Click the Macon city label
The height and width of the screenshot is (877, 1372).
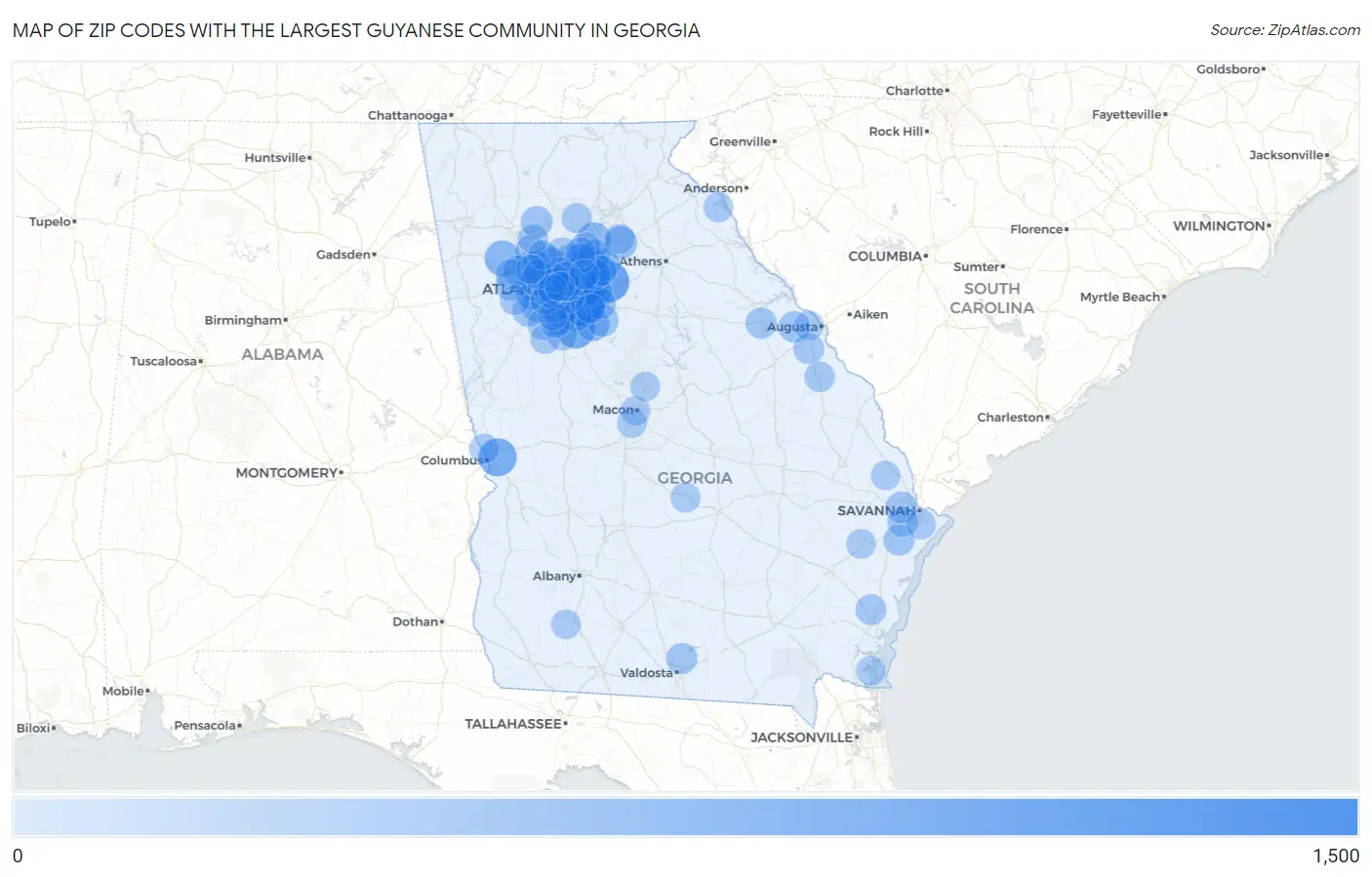(x=615, y=410)
